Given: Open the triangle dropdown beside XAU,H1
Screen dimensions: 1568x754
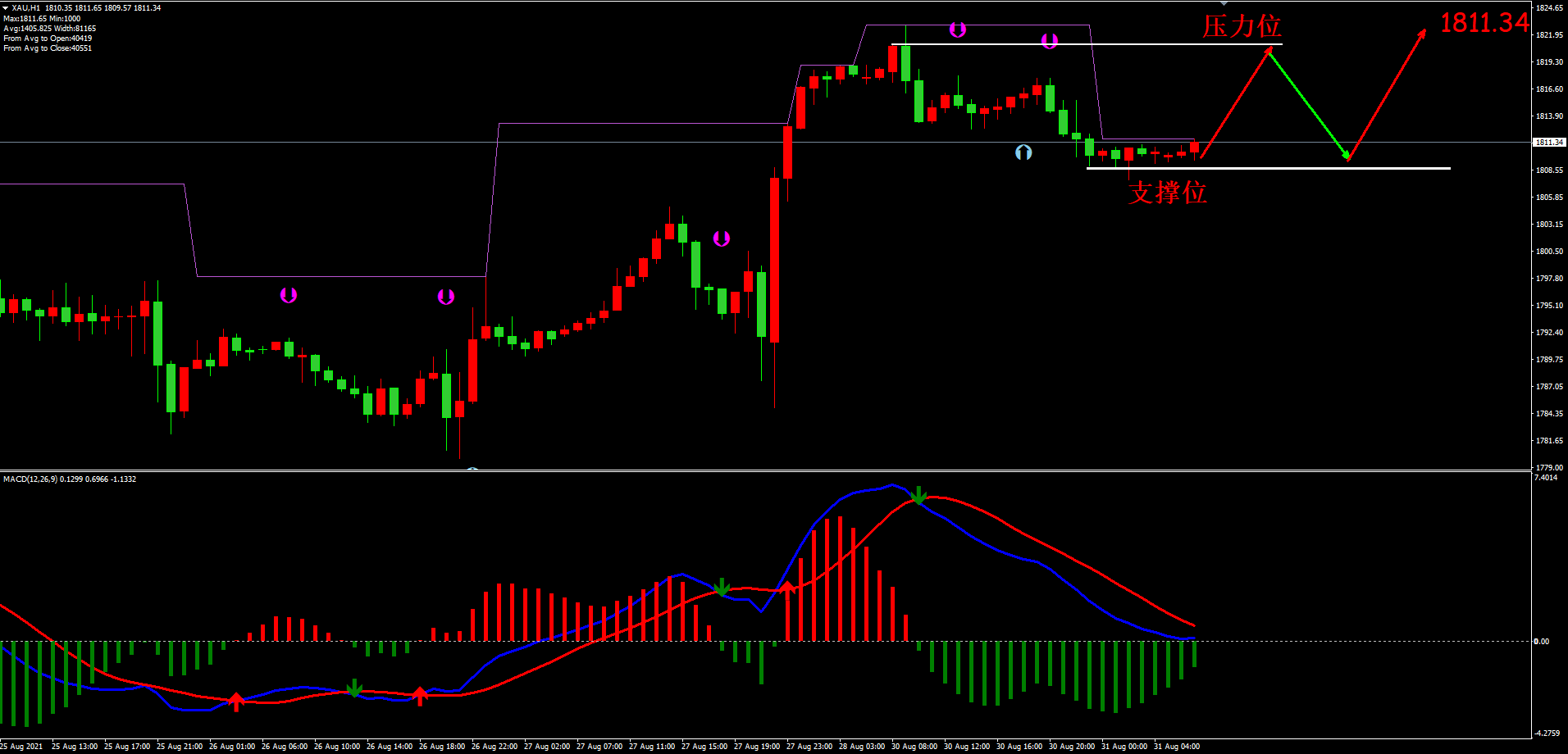Looking at the screenshot, I should 5,7.
